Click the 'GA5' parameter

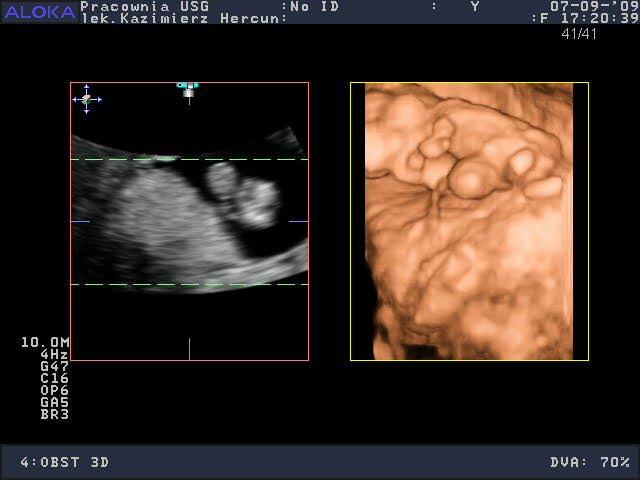(x=54, y=402)
